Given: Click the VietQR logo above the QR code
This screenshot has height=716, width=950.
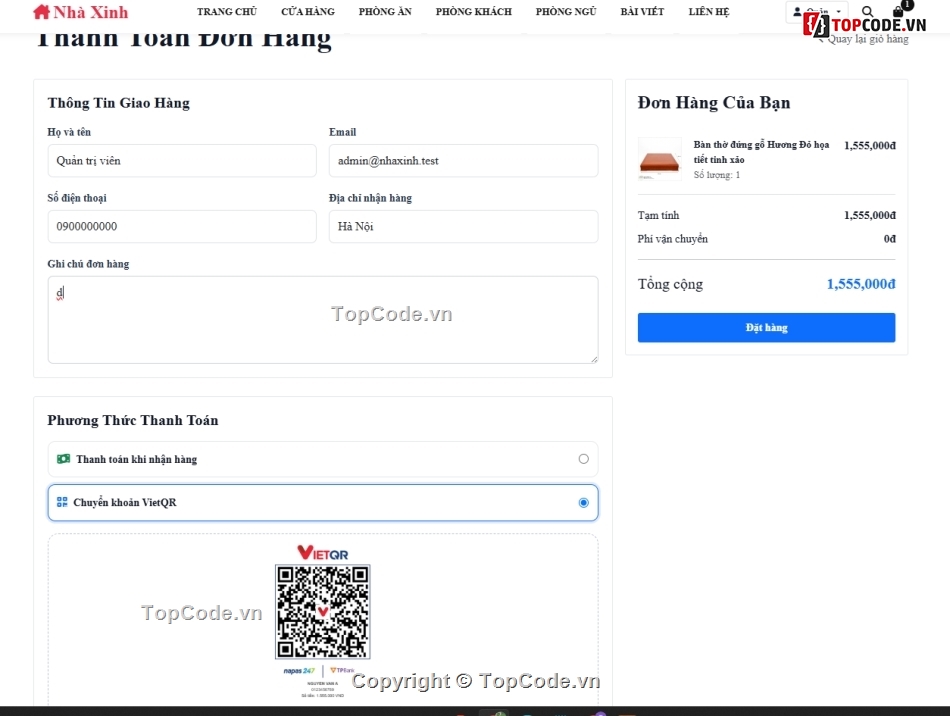Looking at the screenshot, I should tap(322, 553).
